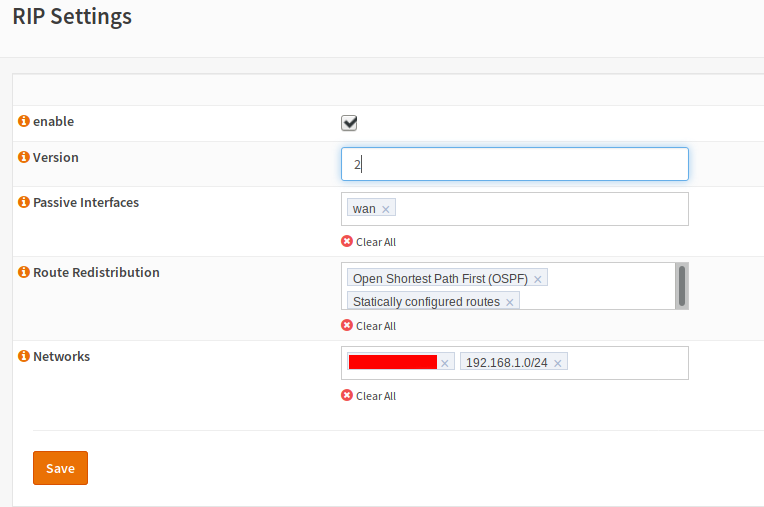Click the Version text field

click(514, 164)
